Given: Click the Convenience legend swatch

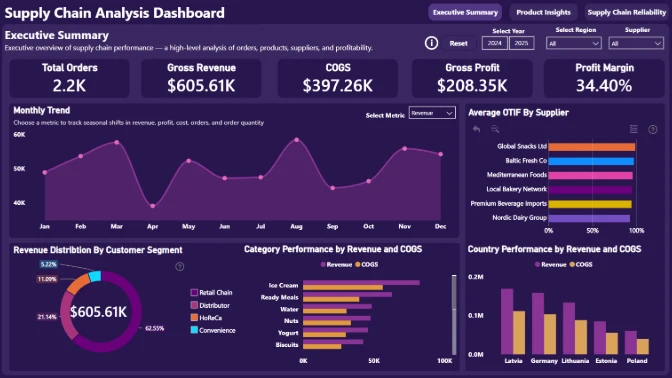Looking at the screenshot, I should tap(194, 330).
